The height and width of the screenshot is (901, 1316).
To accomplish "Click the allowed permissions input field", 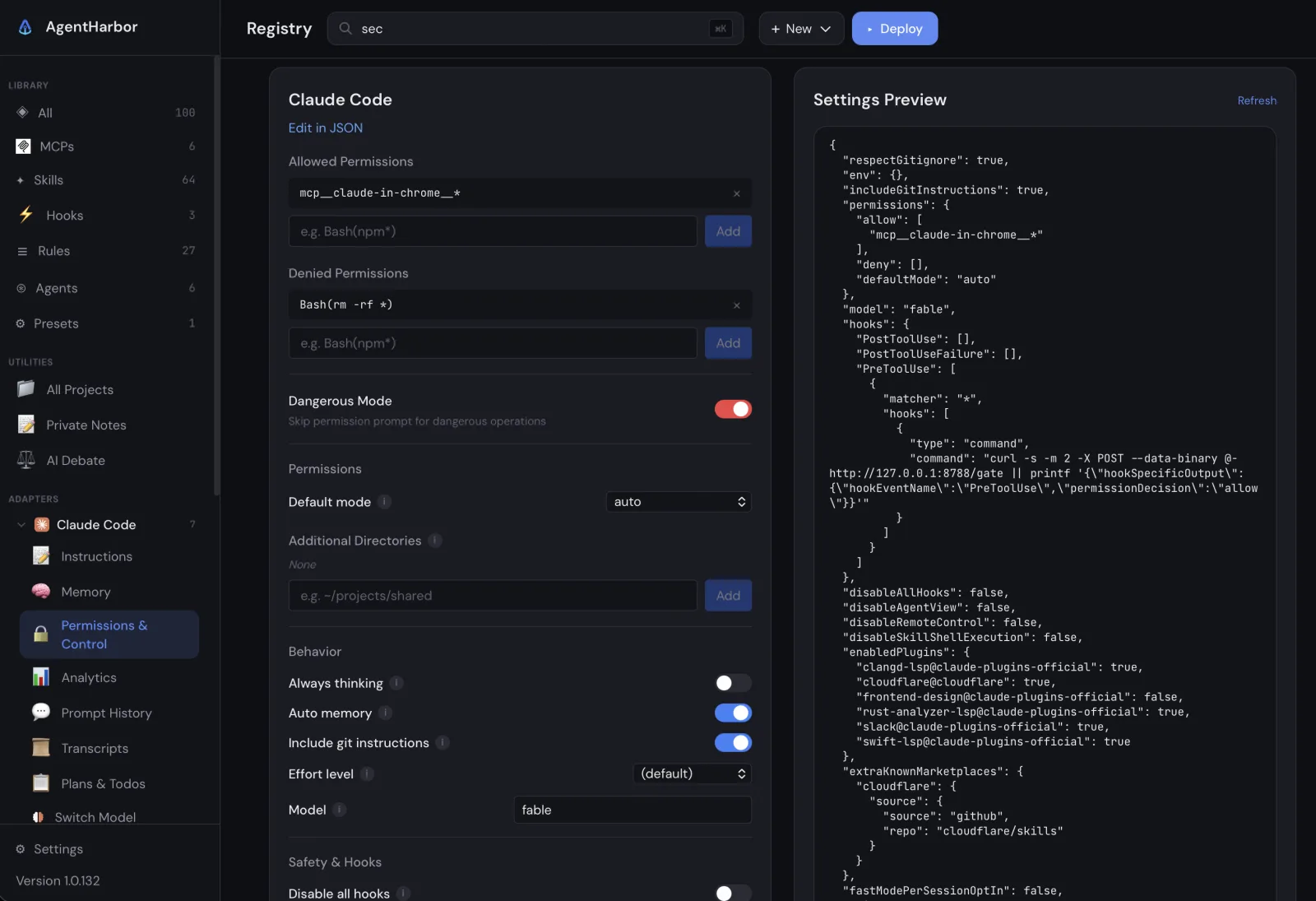I will (493, 231).
